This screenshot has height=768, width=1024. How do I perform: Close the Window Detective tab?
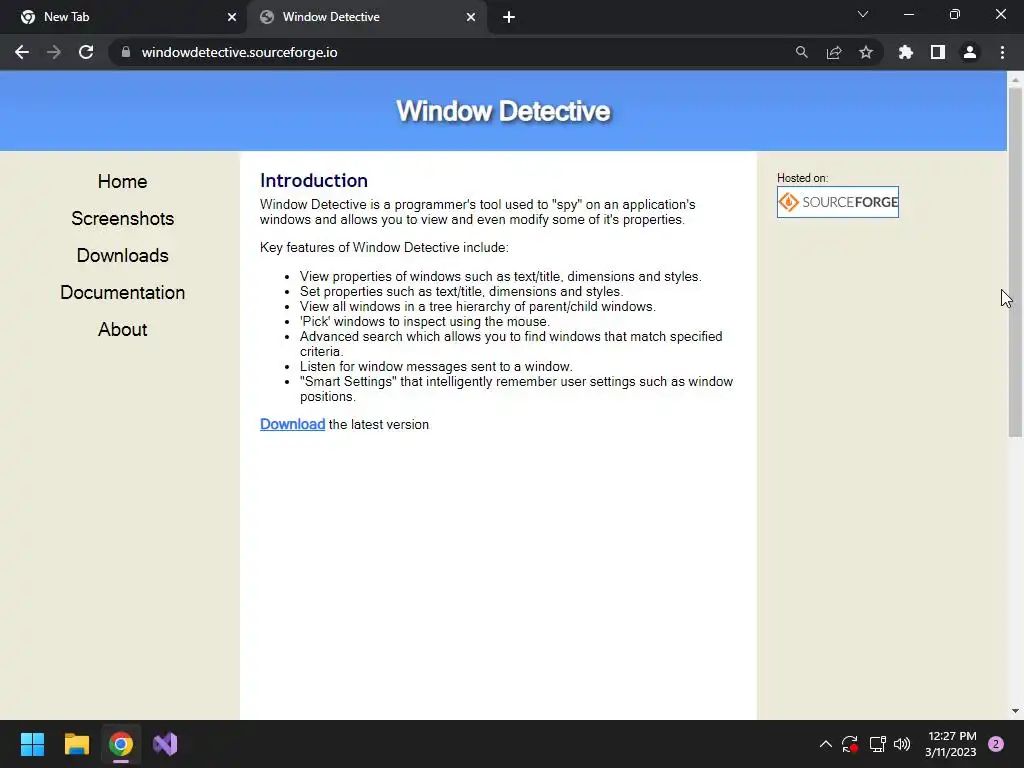click(471, 17)
